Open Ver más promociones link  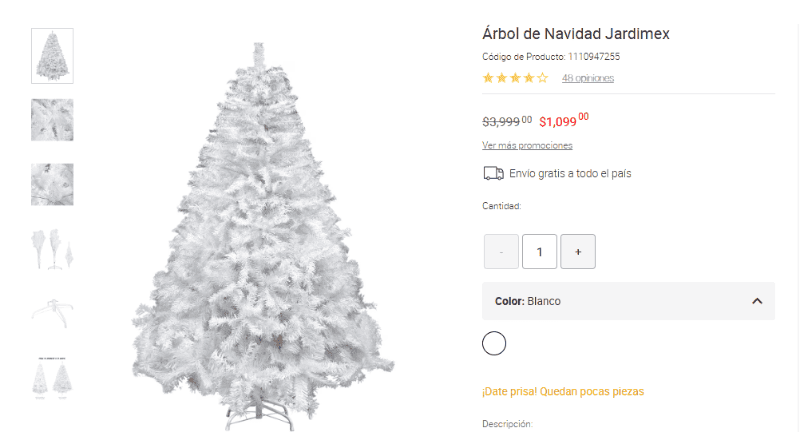(527, 145)
